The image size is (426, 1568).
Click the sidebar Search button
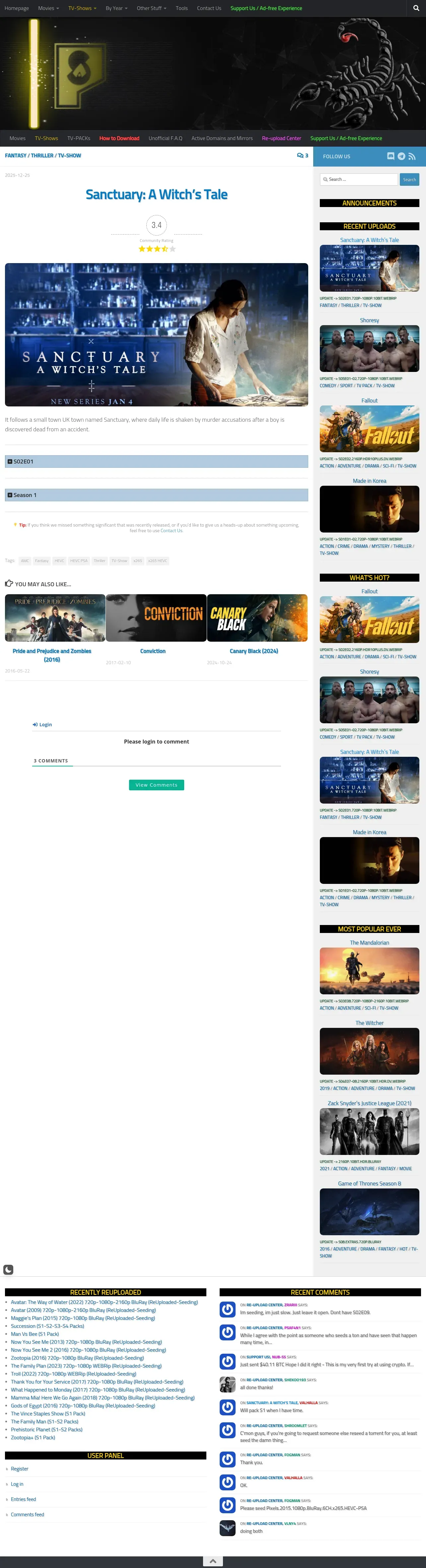point(409,179)
